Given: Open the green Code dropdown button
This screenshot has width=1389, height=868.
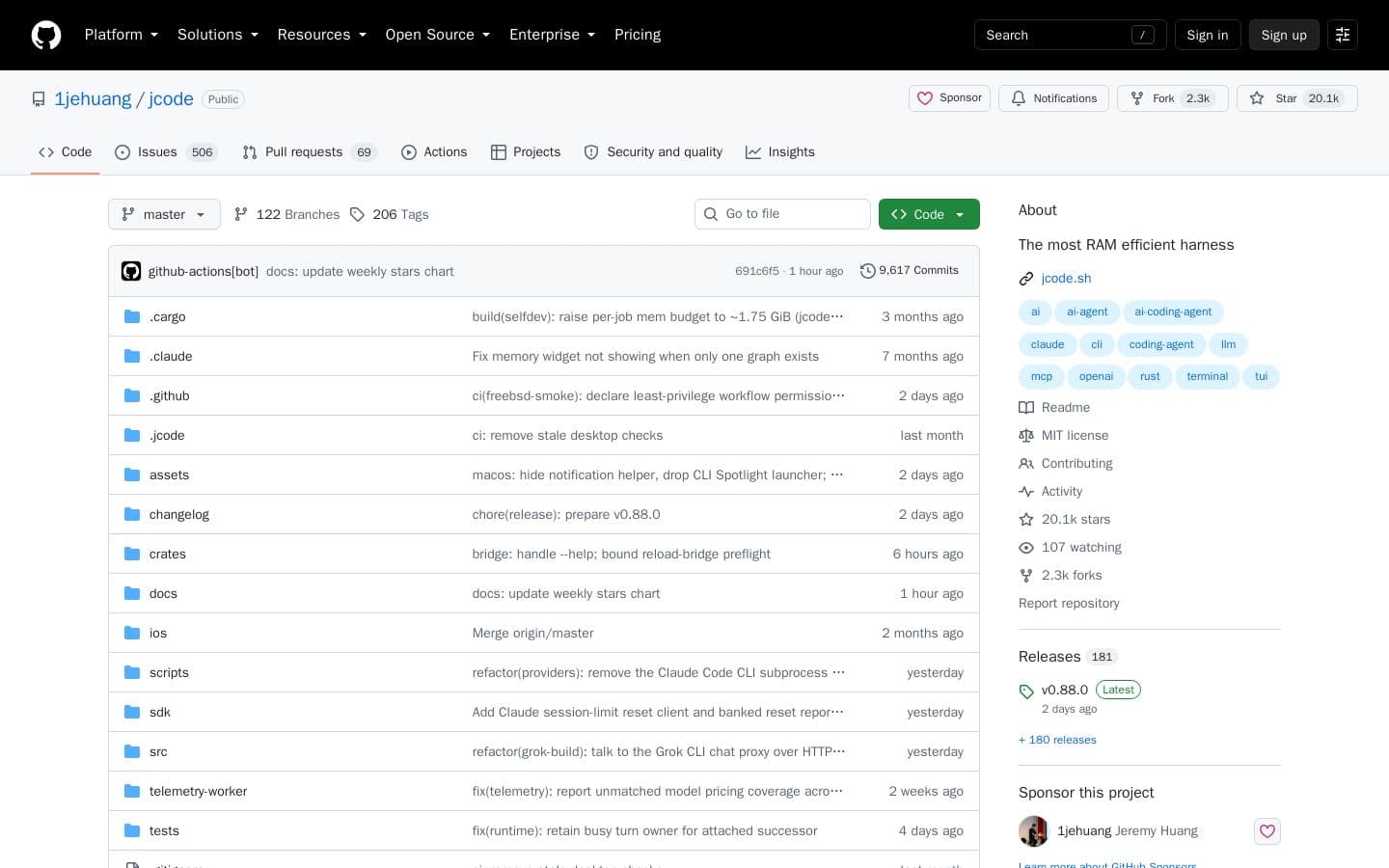Looking at the screenshot, I should tap(929, 214).
